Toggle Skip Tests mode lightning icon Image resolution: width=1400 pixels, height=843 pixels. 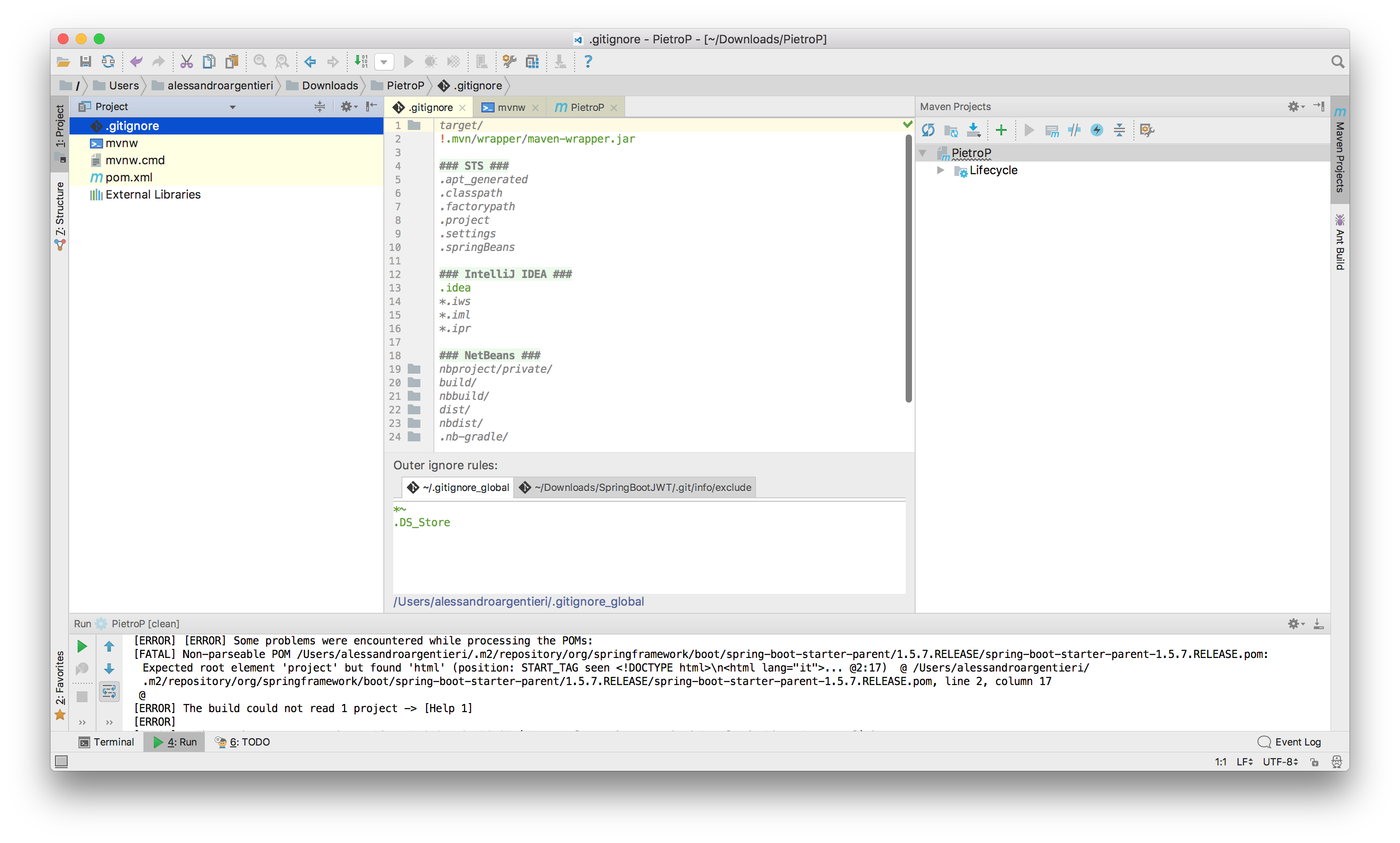click(x=1097, y=130)
